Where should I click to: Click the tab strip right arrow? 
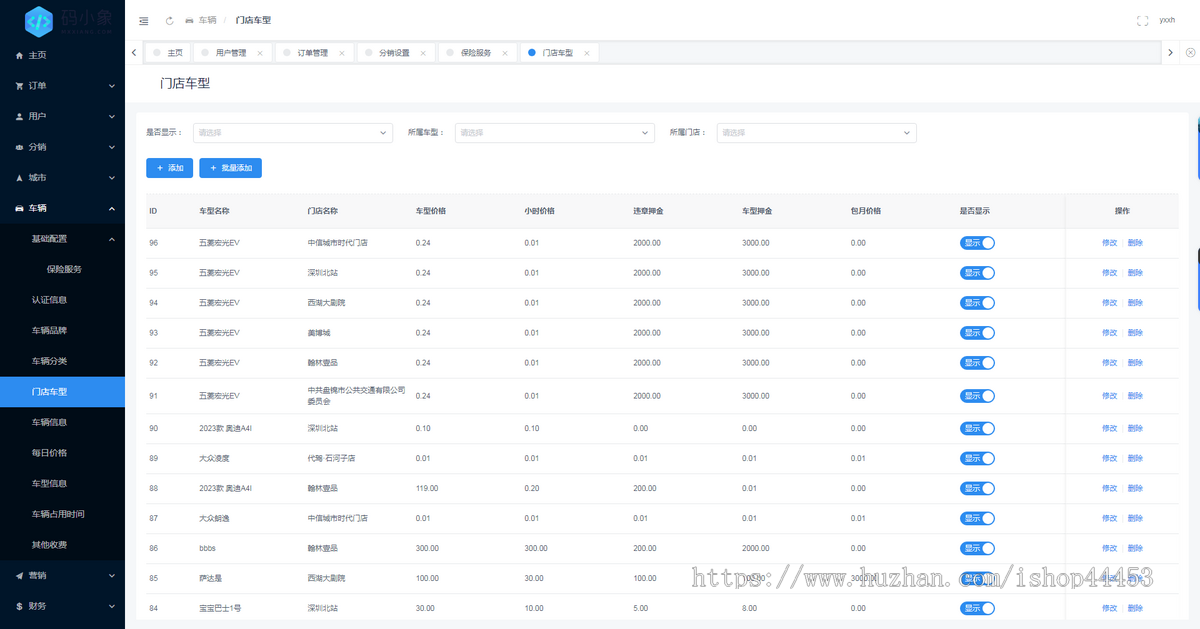(1170, 52)
